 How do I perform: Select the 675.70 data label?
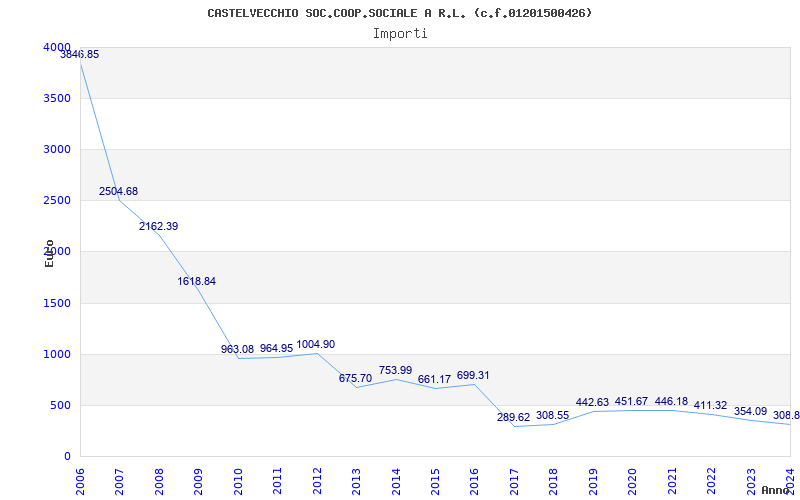pos(356,378)
